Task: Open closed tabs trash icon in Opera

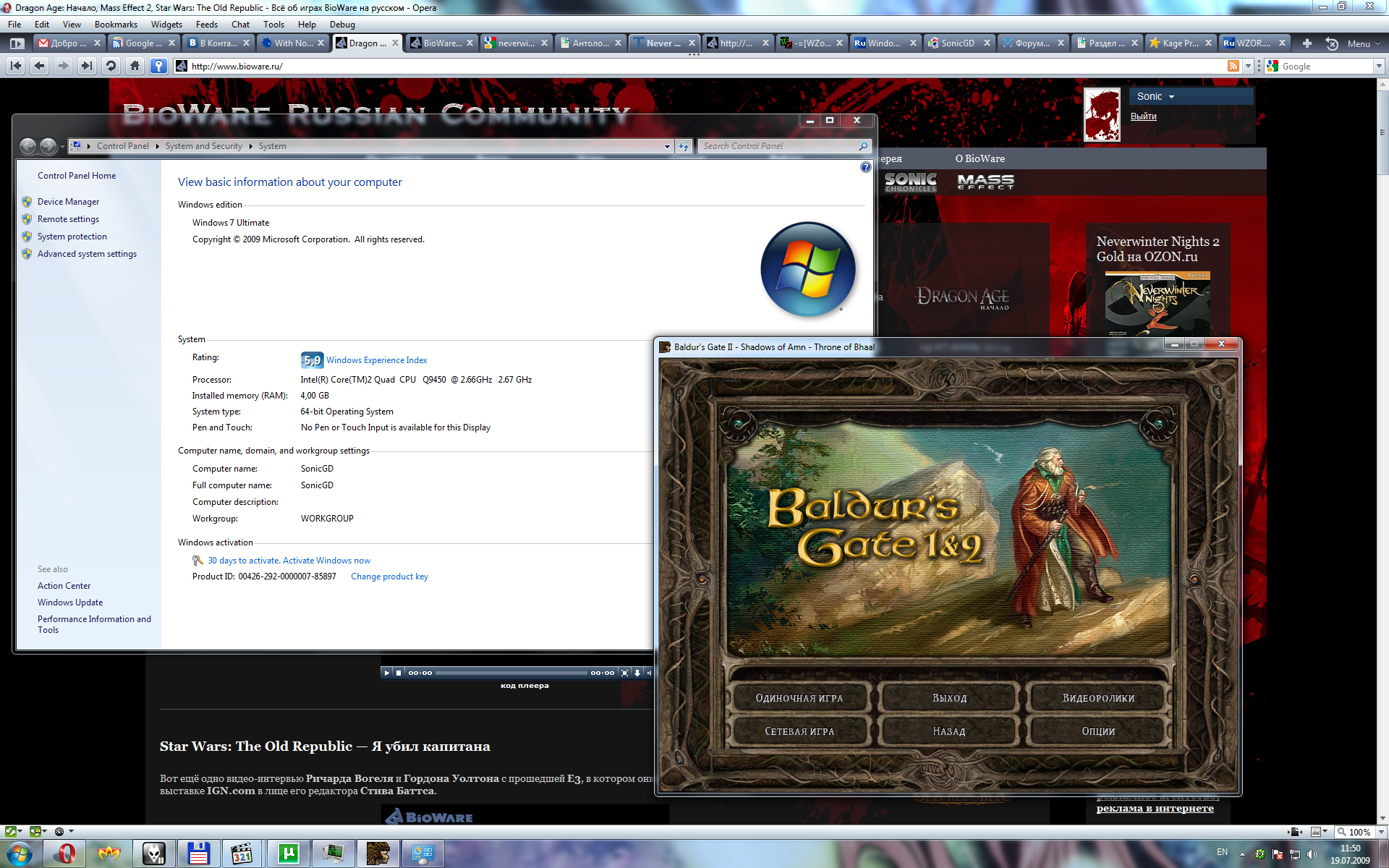Action: click(x=1332, y=43)
